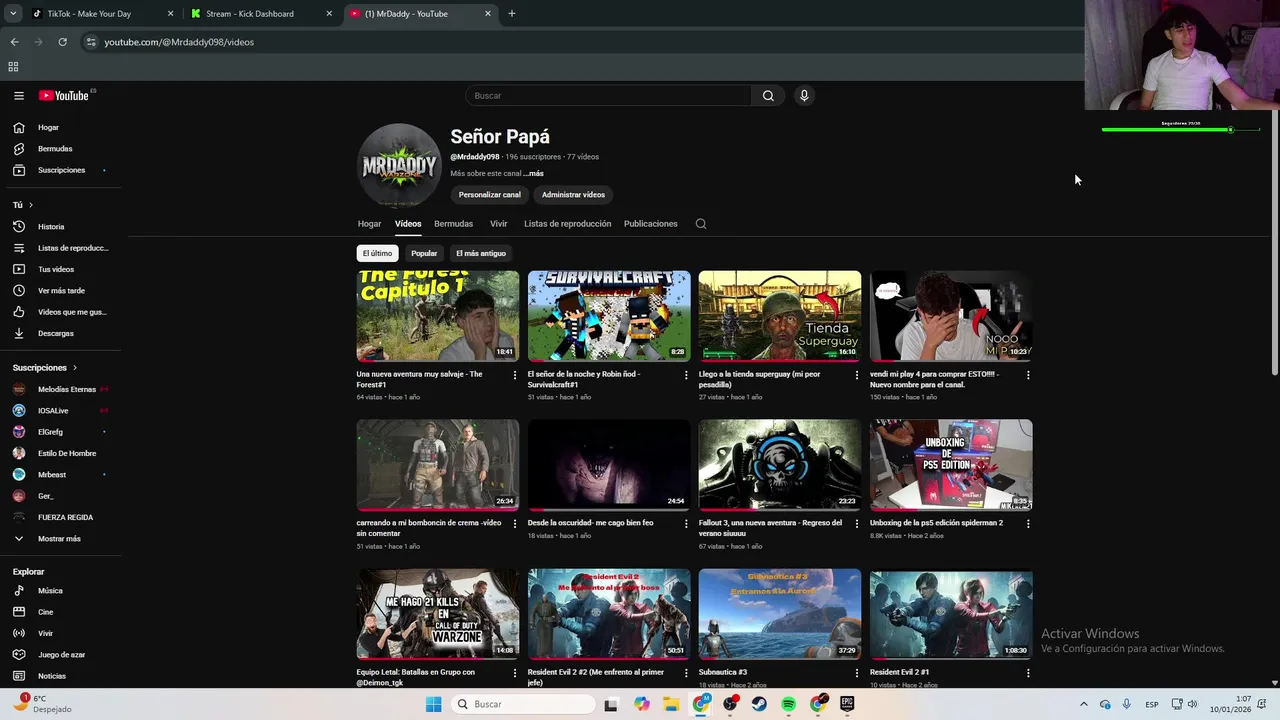Viewport: 1280px width, 720px height.
Task: Open the YouTube hamburger guide menu
Action: pos(18,96)
